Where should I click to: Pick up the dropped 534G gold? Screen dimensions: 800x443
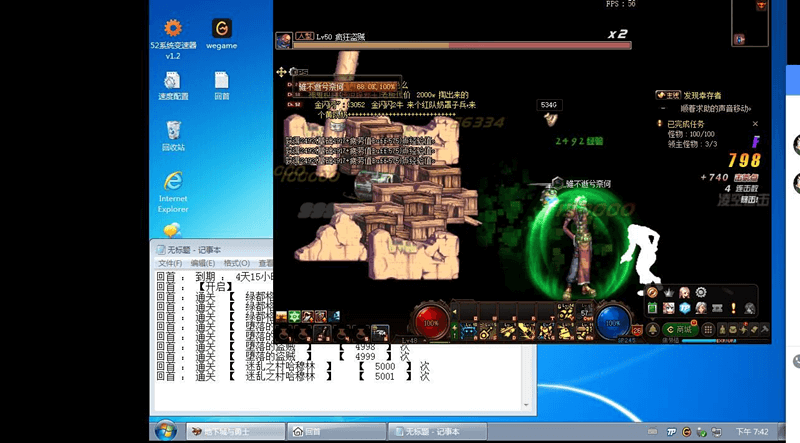click(549, 119)
